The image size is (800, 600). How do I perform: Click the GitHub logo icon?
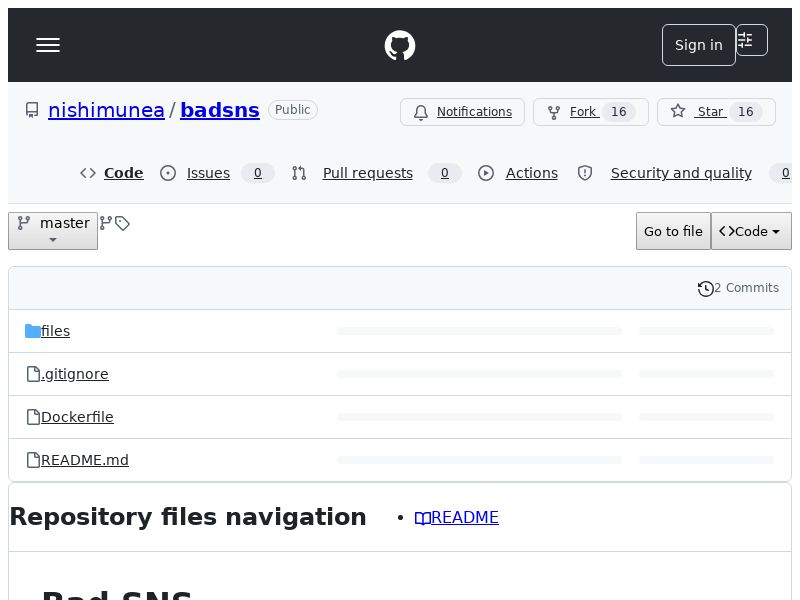[x=400, y=45]
